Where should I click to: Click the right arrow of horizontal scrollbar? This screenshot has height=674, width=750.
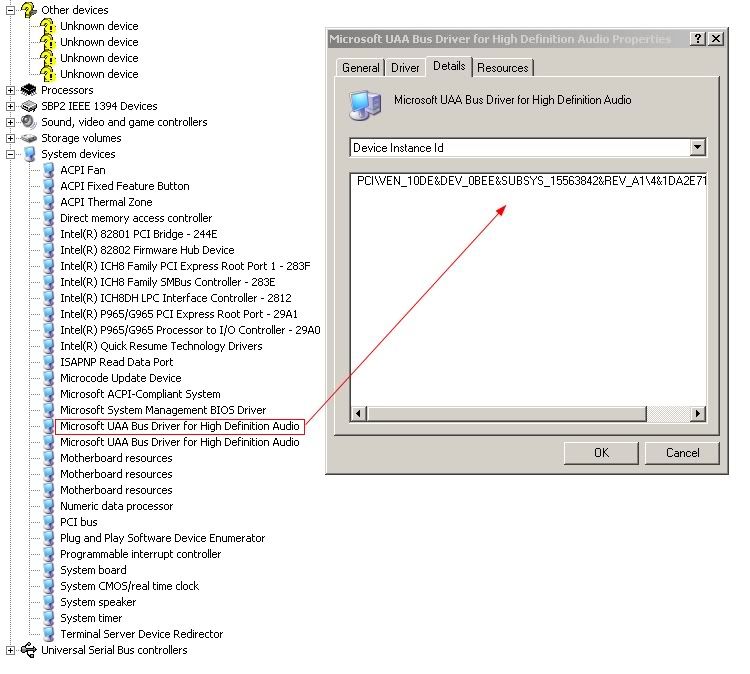pos(698,413)
